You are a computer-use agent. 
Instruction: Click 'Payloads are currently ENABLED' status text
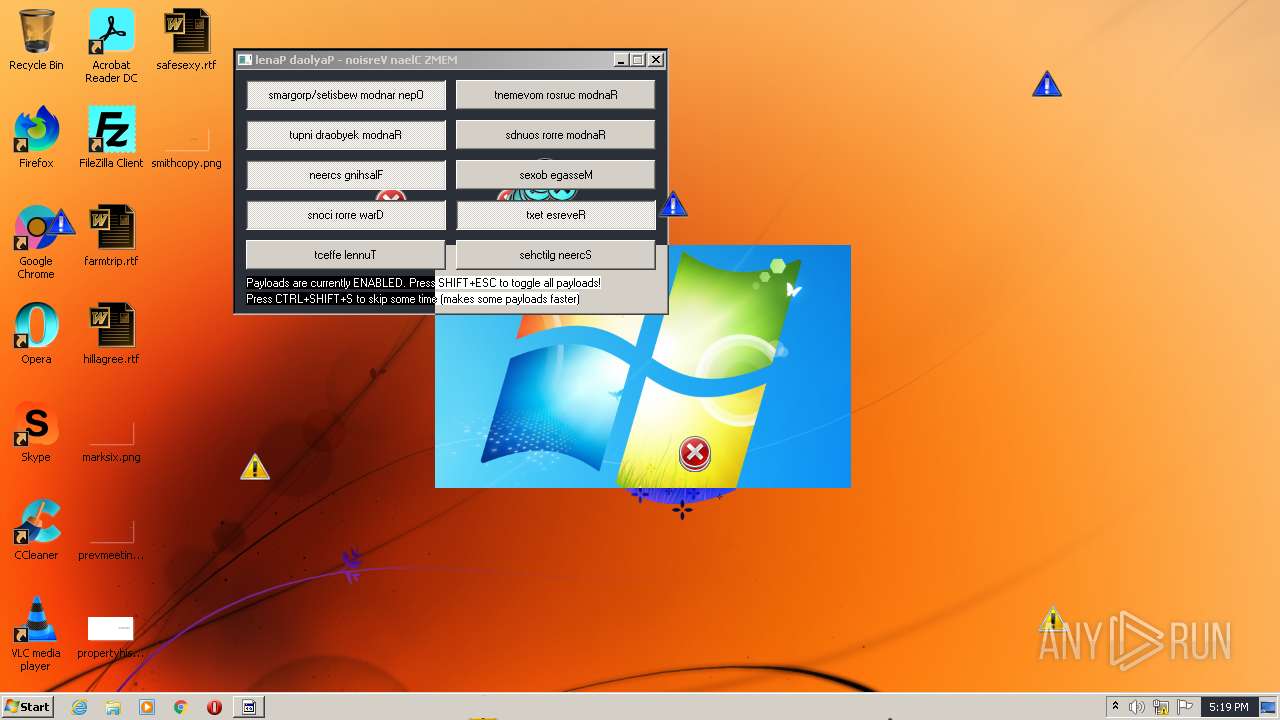pos(424,283)
